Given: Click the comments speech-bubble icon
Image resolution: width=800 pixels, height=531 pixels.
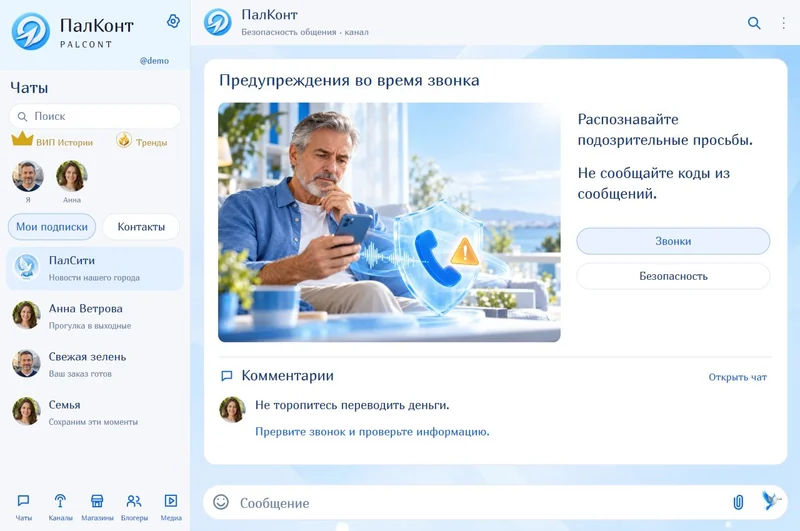Looking at the screenshot, I should 227,376.
